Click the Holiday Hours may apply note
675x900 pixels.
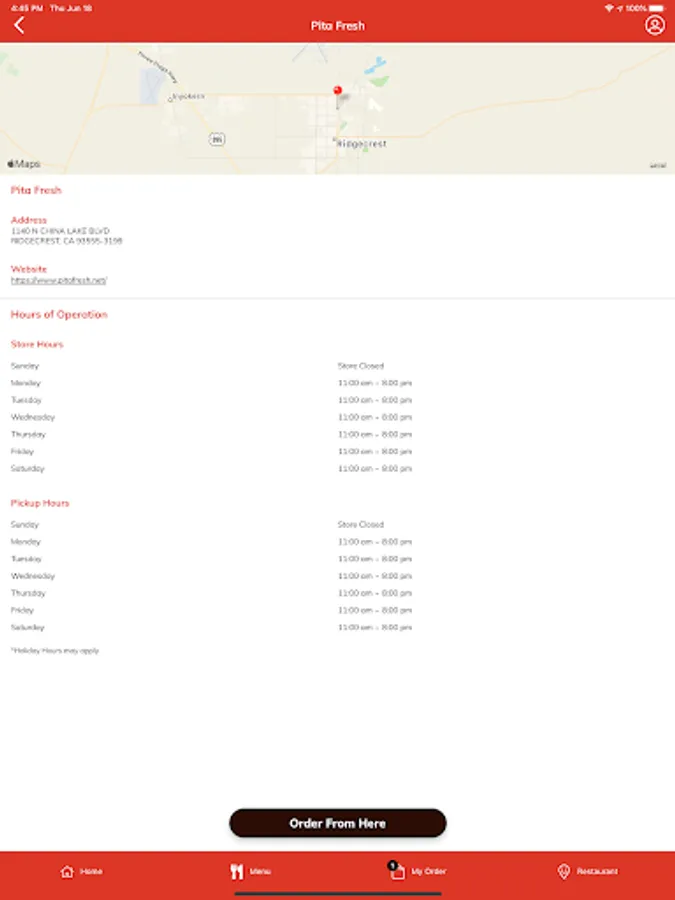point(55,651)
